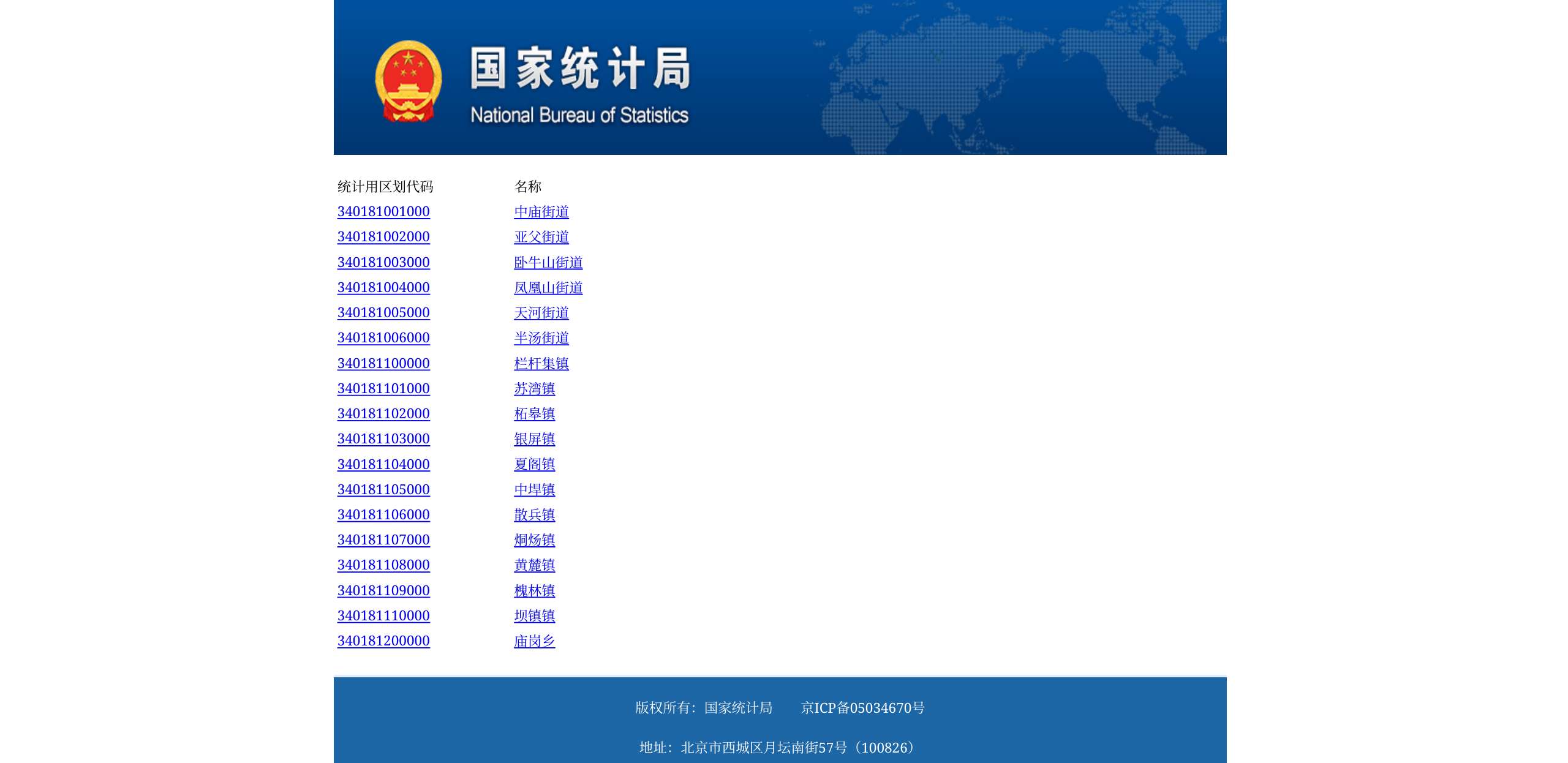This screenshot has width=1568, height=763.
Task: Open the 亚父街道 link
Action: point(541,237)
